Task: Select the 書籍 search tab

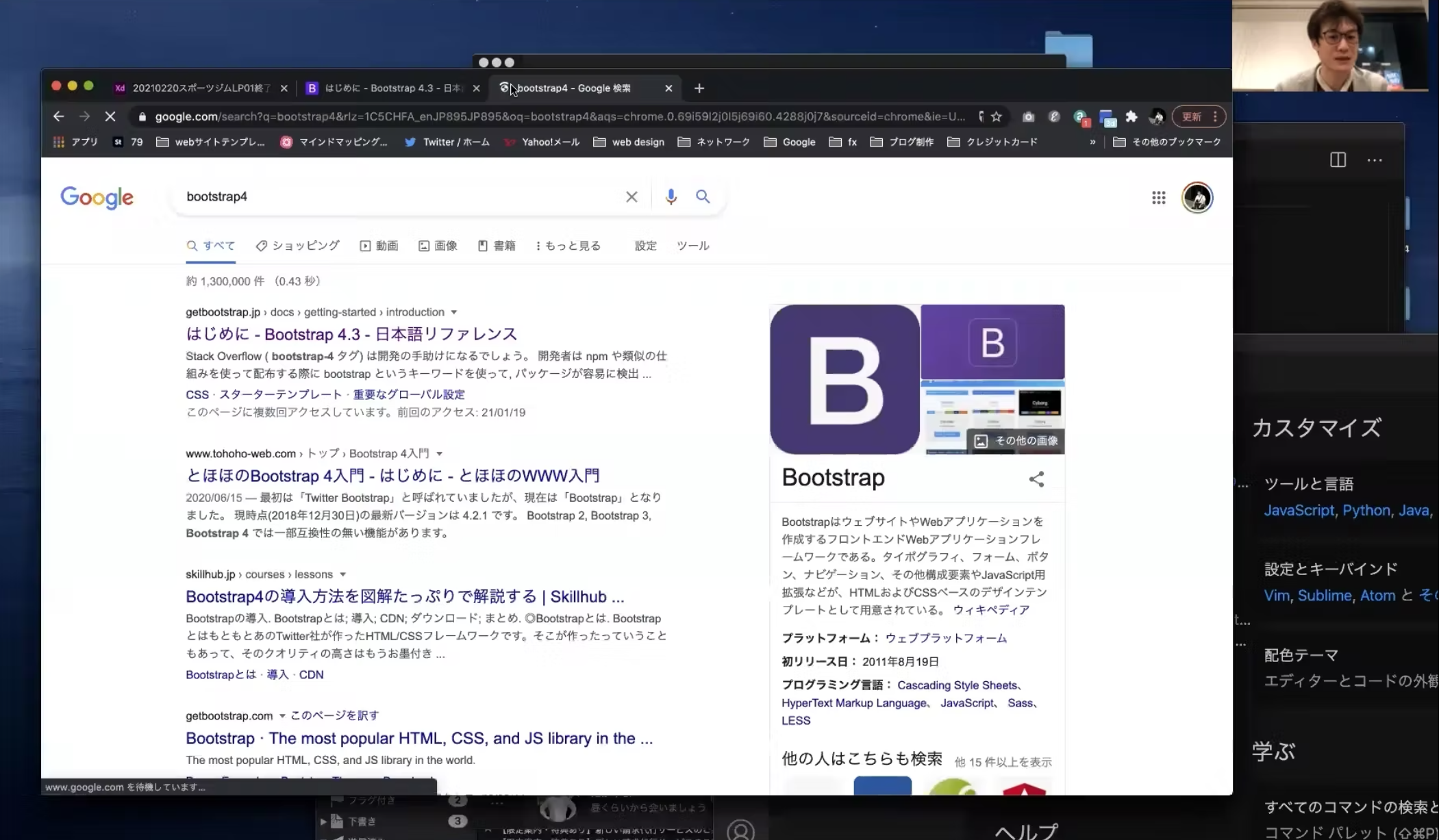Action: (x=497, y=246)
